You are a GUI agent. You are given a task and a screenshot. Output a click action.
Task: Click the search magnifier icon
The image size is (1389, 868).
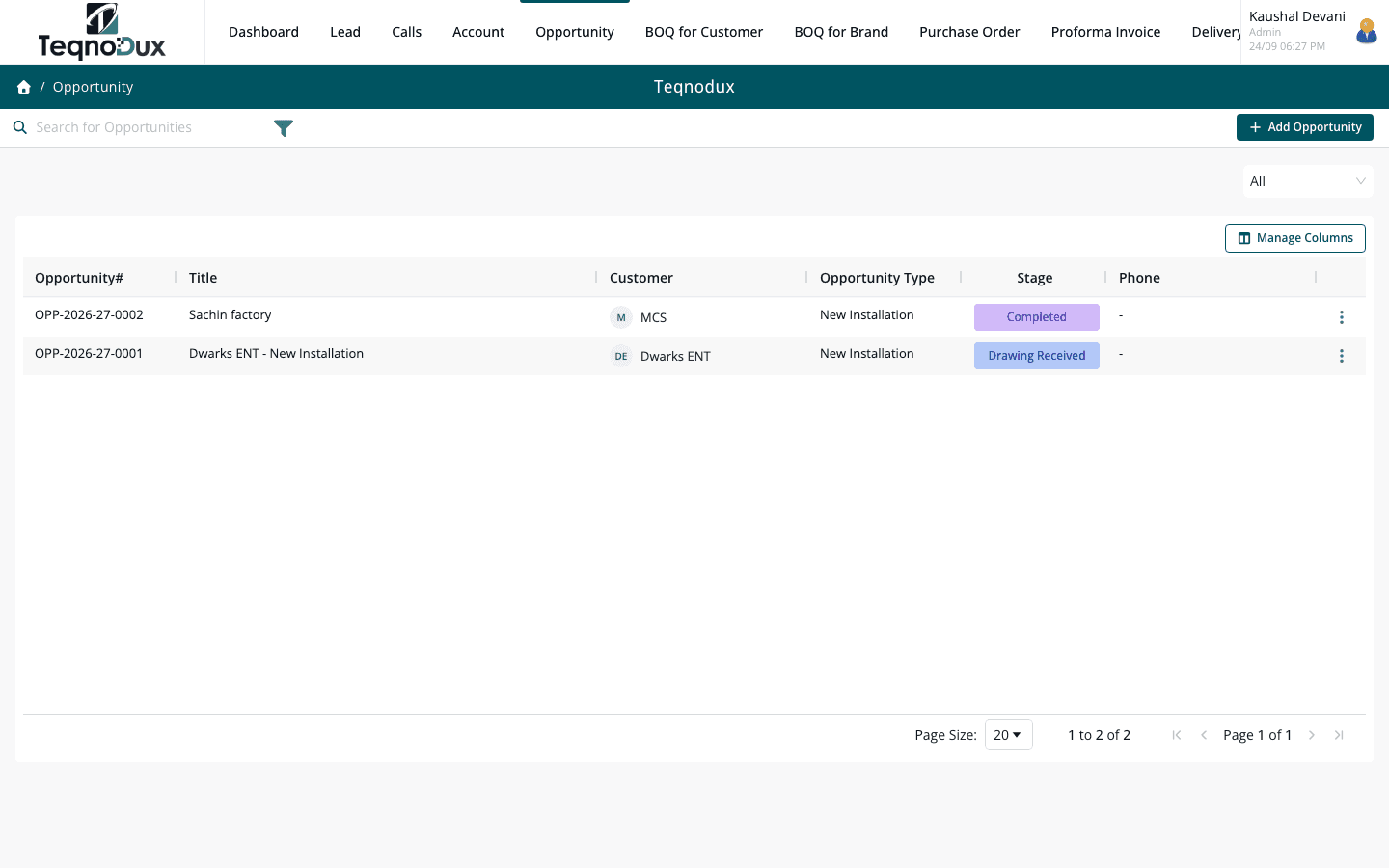[x=19, y=127]
